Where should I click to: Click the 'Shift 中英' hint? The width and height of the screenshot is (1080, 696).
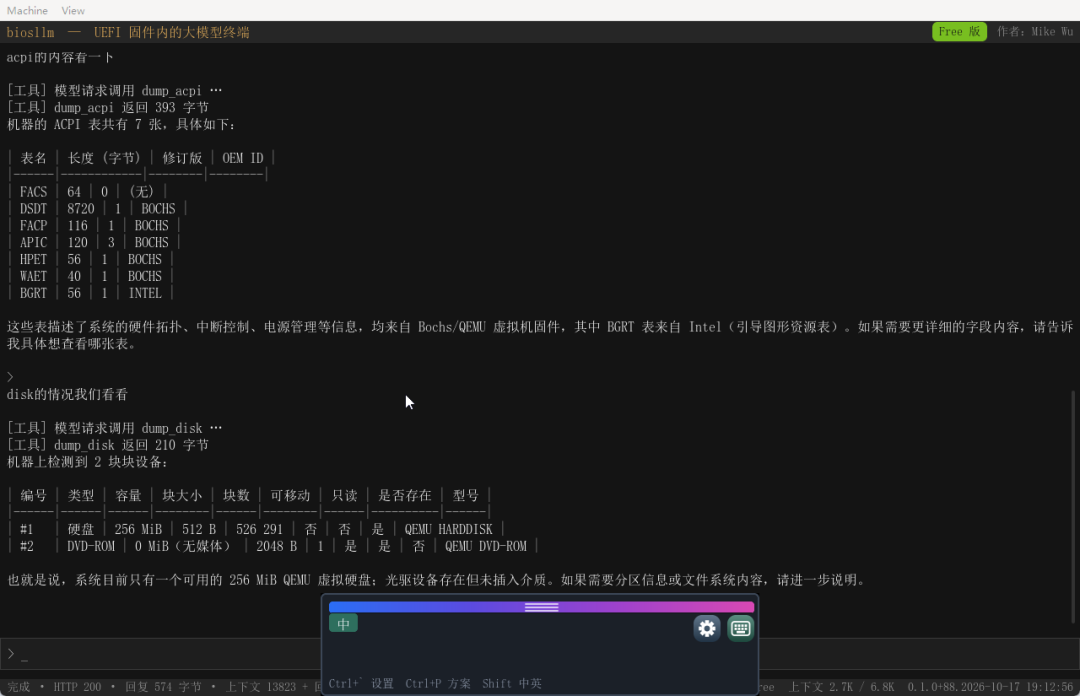(x=512, y=684)
